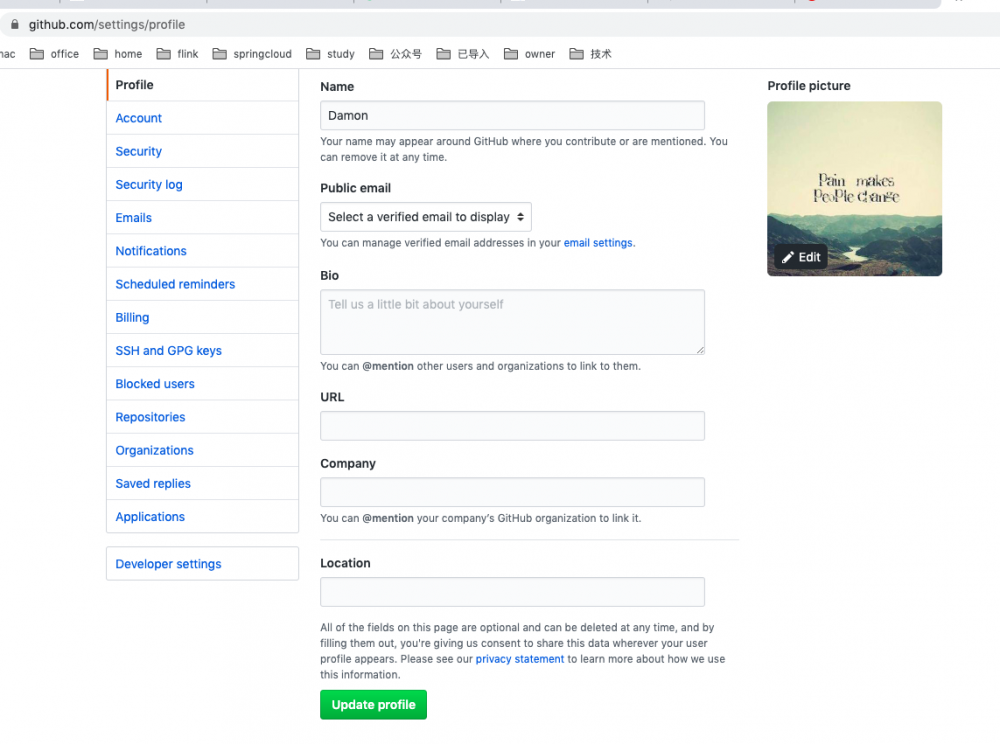The image size is (1000, 744).
Task: Click the Update profile button
Action: point(373,704)
